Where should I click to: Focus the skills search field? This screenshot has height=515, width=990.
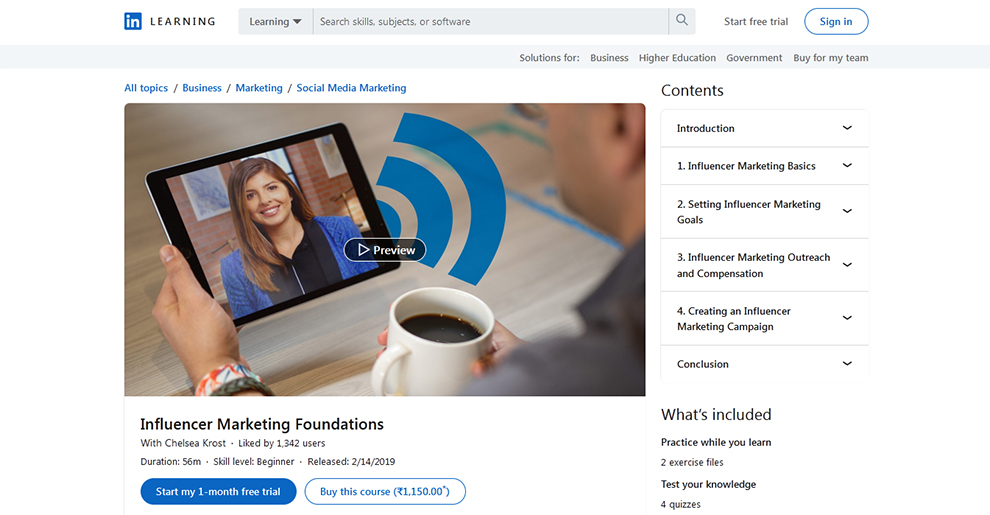(x=491, y=21)
